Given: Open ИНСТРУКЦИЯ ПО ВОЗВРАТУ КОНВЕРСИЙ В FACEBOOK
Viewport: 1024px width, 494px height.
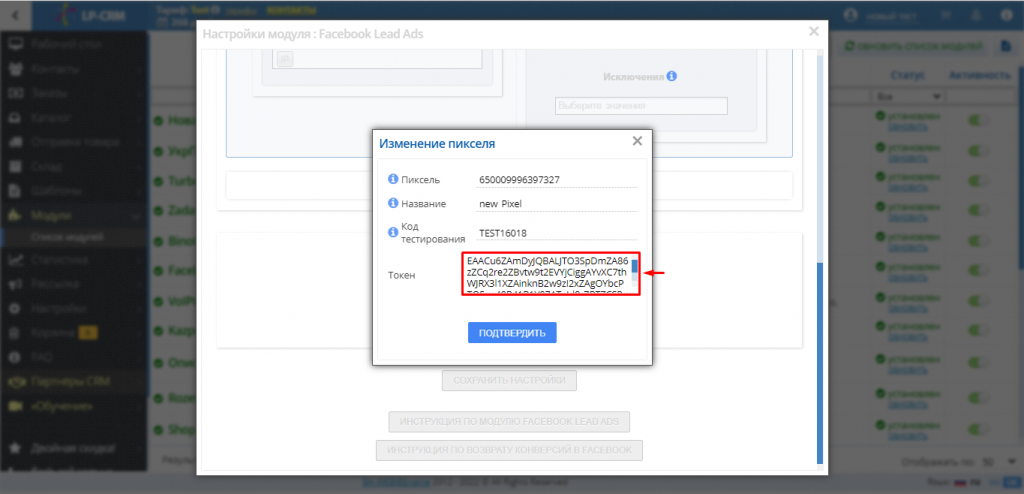Looking at the screenshot, I should [509, 450].
